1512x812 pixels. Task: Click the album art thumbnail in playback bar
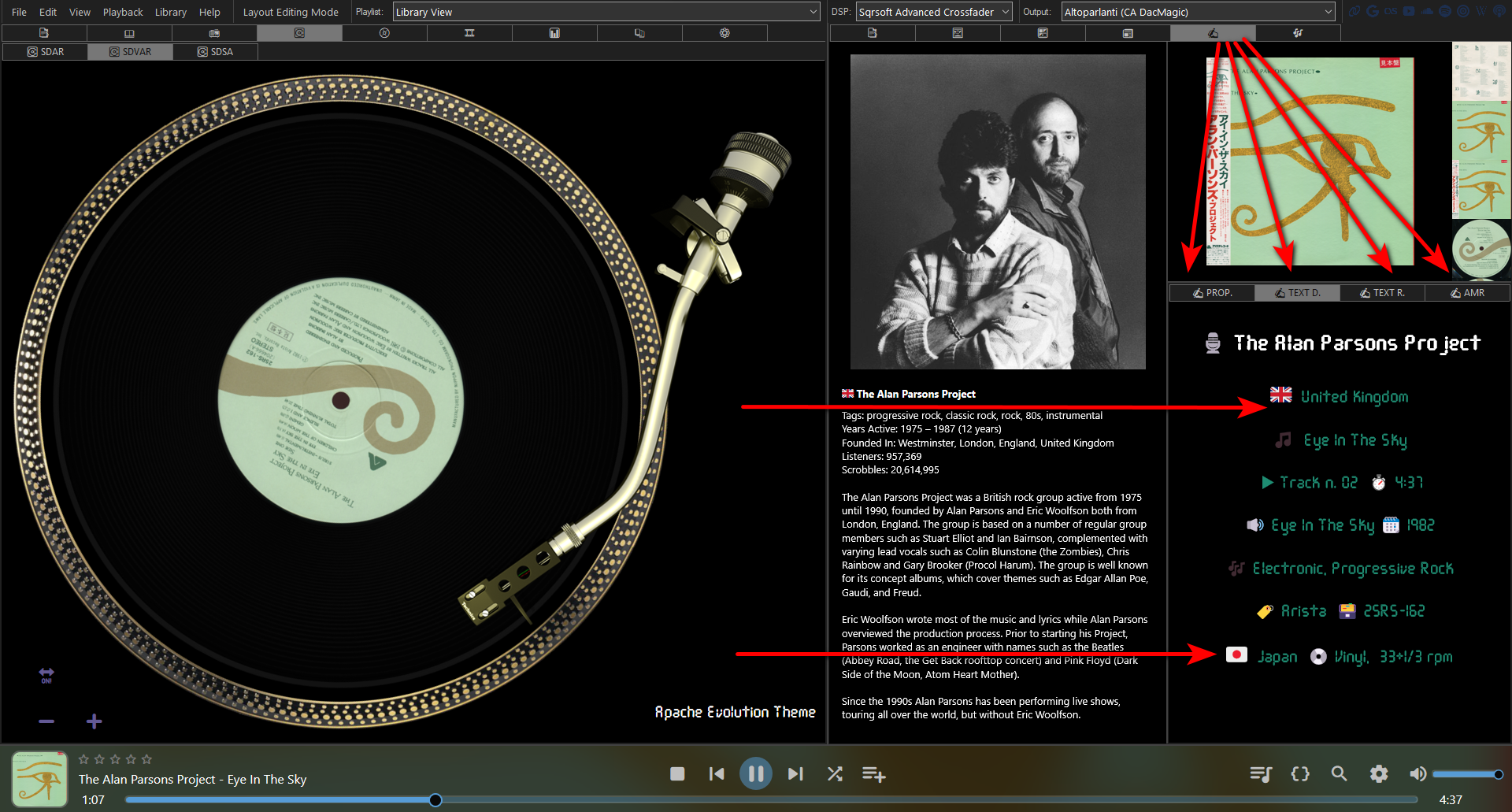[39, 778]
